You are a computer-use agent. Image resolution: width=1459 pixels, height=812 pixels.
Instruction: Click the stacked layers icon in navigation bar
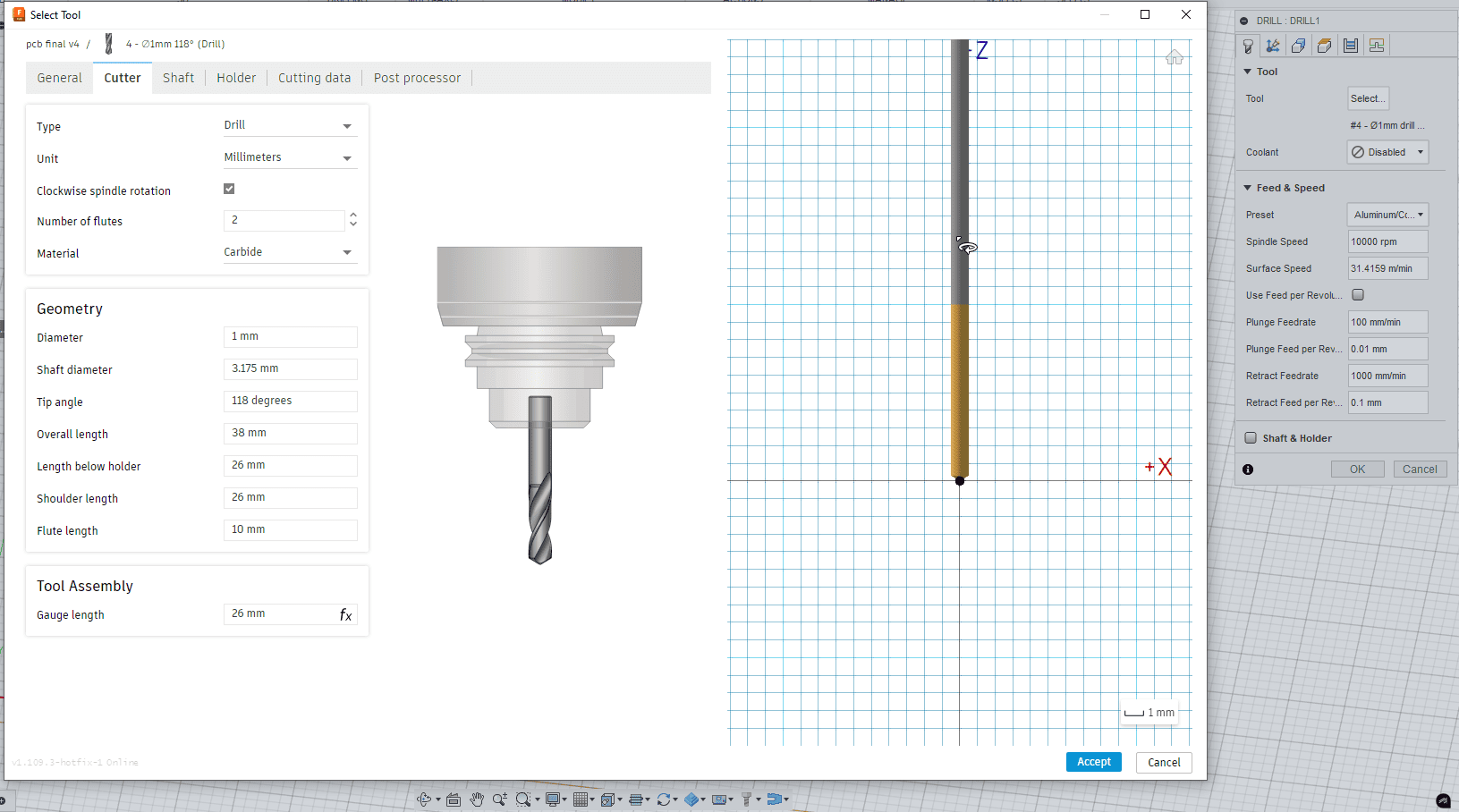pos(635,799)
